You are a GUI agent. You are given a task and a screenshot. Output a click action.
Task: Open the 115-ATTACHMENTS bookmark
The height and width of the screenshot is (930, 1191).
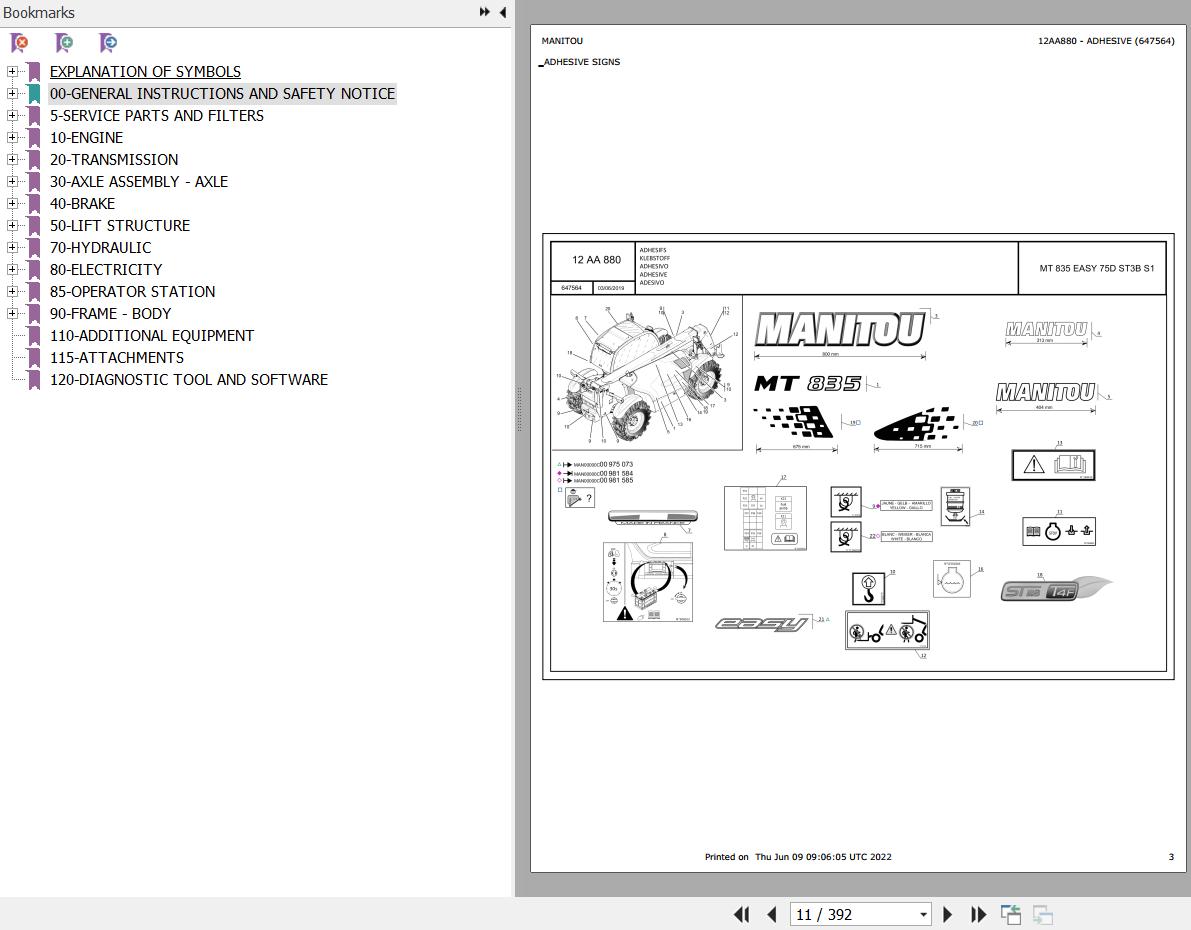tap(117, 358)
